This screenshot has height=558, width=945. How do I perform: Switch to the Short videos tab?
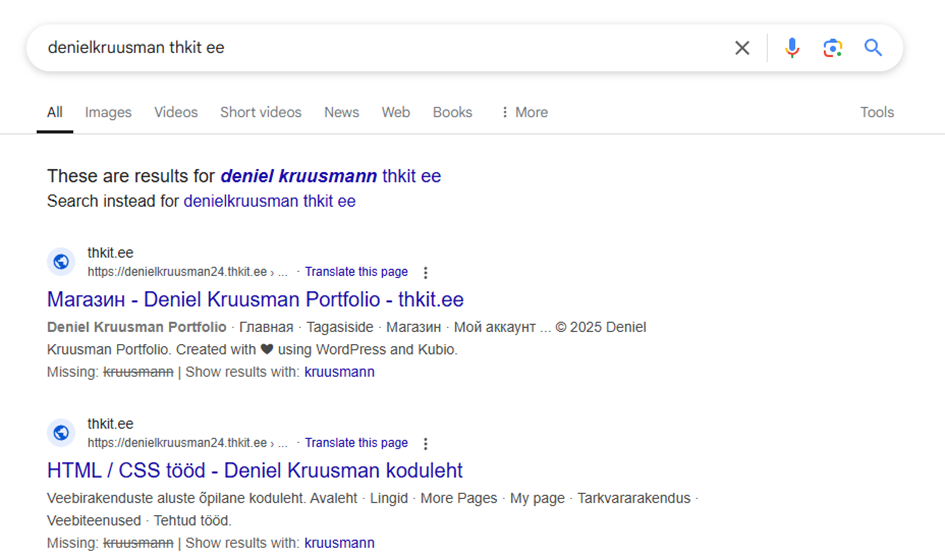[x=260, y=113]
